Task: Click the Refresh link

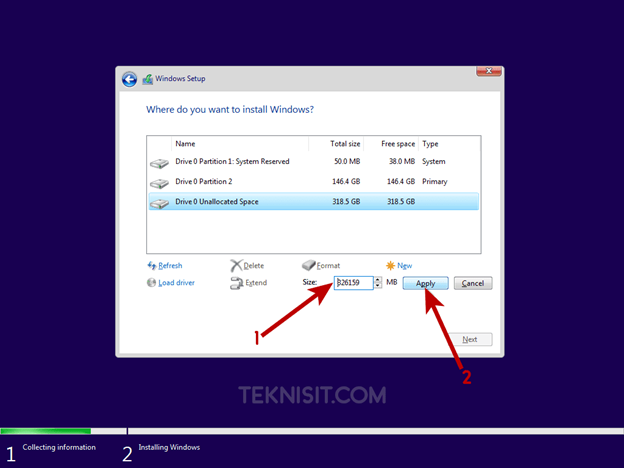Action: (170, 265)
